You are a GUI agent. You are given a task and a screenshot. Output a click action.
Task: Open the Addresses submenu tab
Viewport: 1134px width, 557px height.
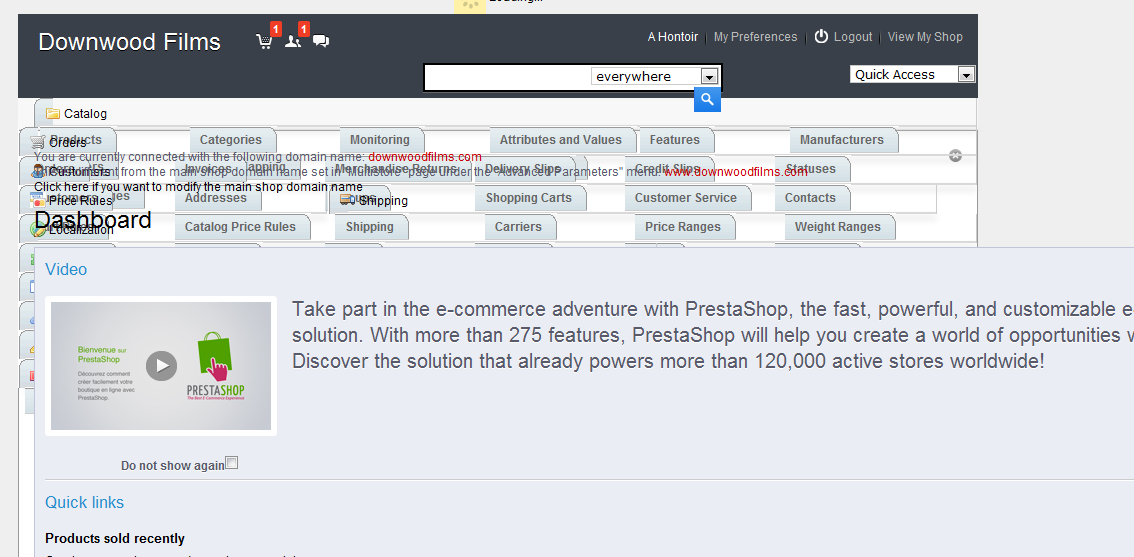(x=218, y=198)
